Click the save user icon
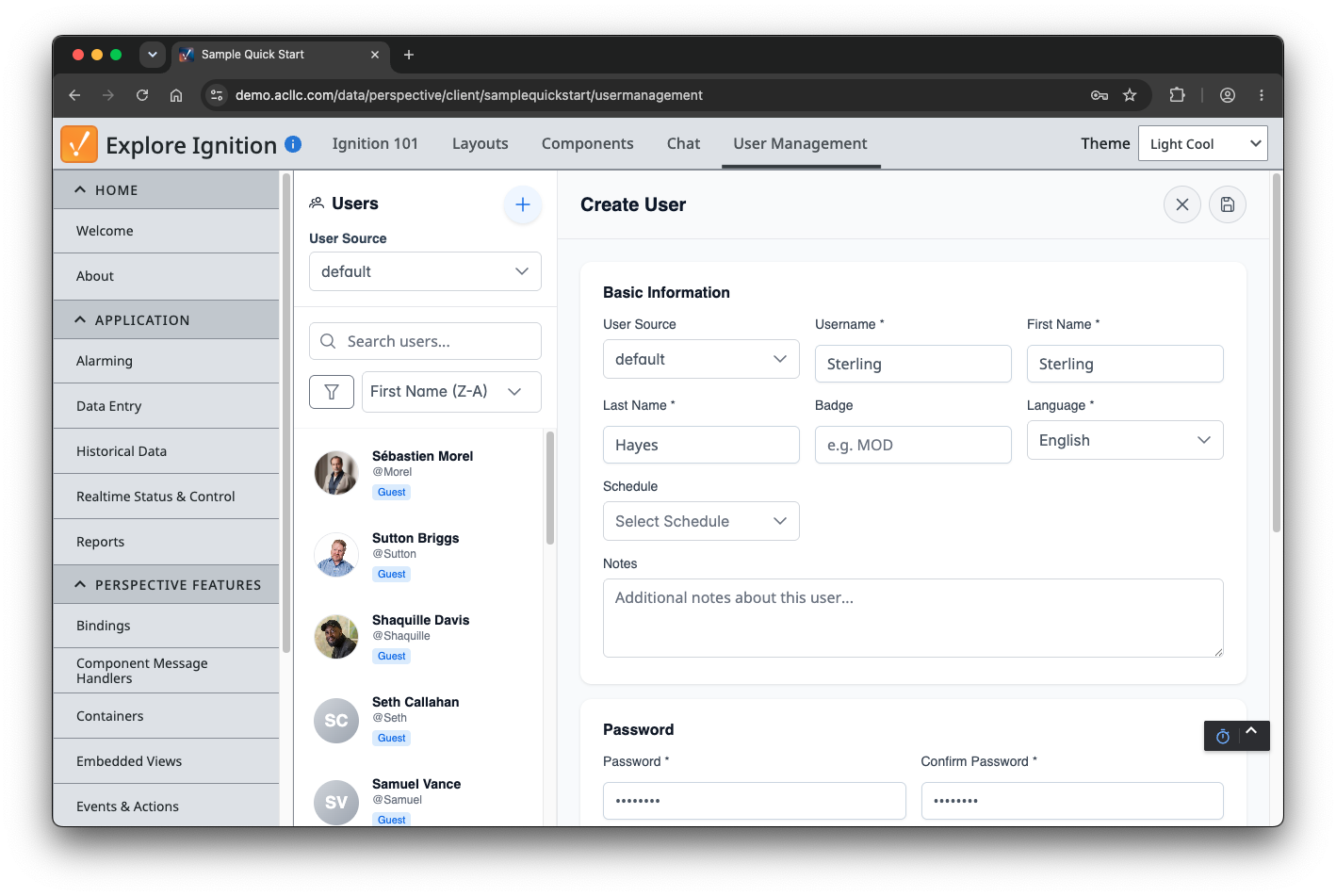 (1228, 204)
